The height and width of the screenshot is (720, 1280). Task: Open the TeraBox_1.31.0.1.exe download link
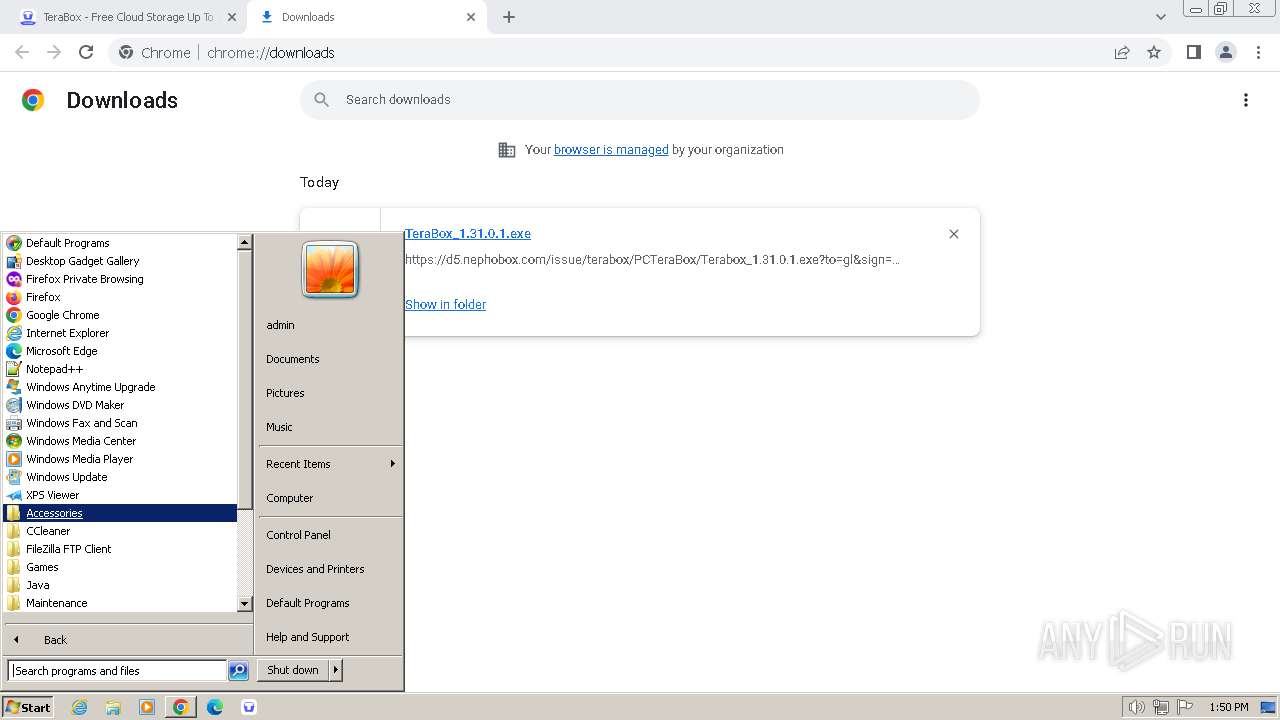[x=468, y=234]
